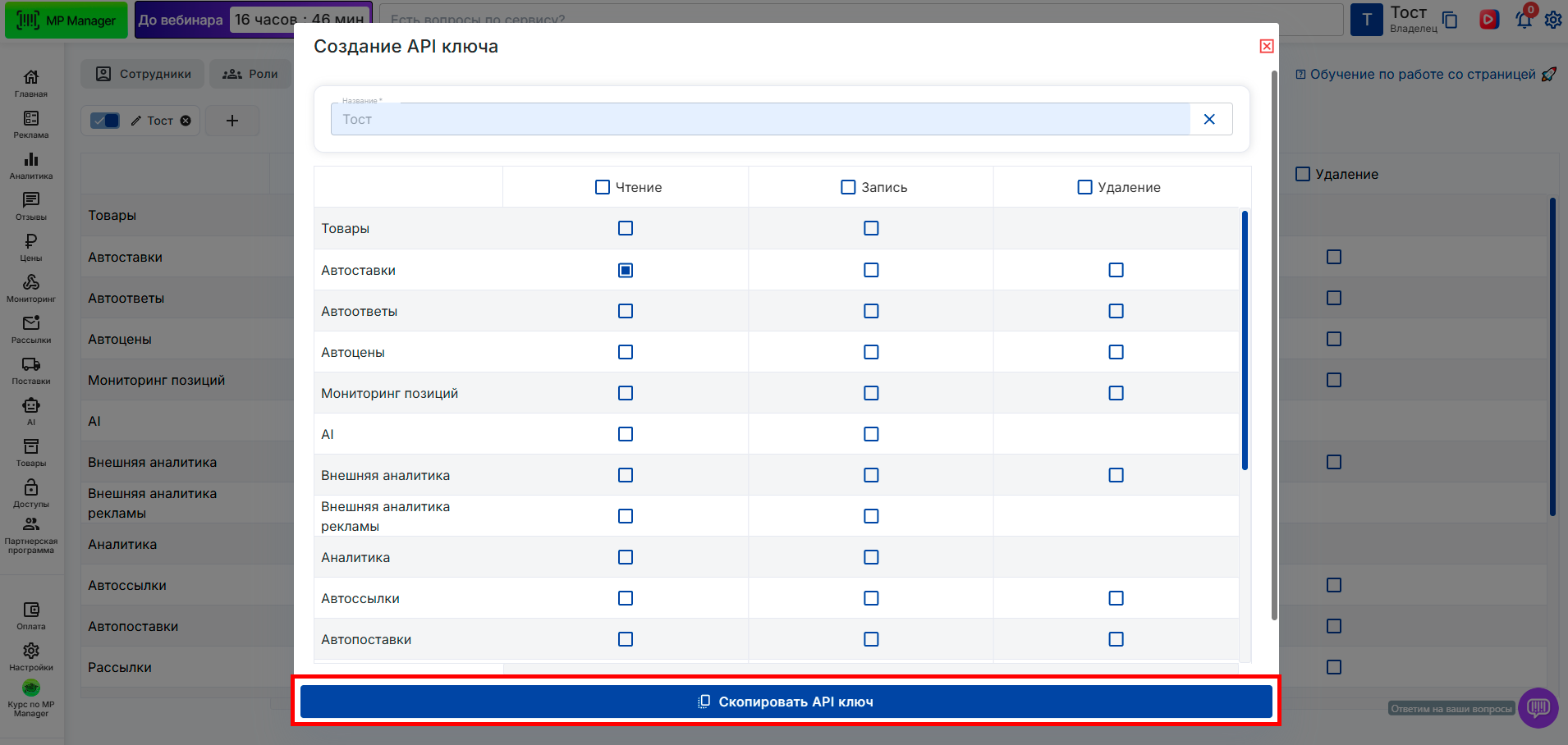Click Ответим на ваши вопросы label
1568x745 pixels.
tap(1451, 709)
